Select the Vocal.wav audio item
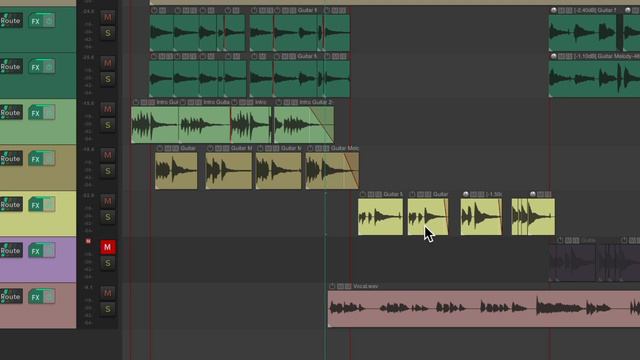Viewport: 640px width, 360px height. pyautogui.click(x=484, y=309)
